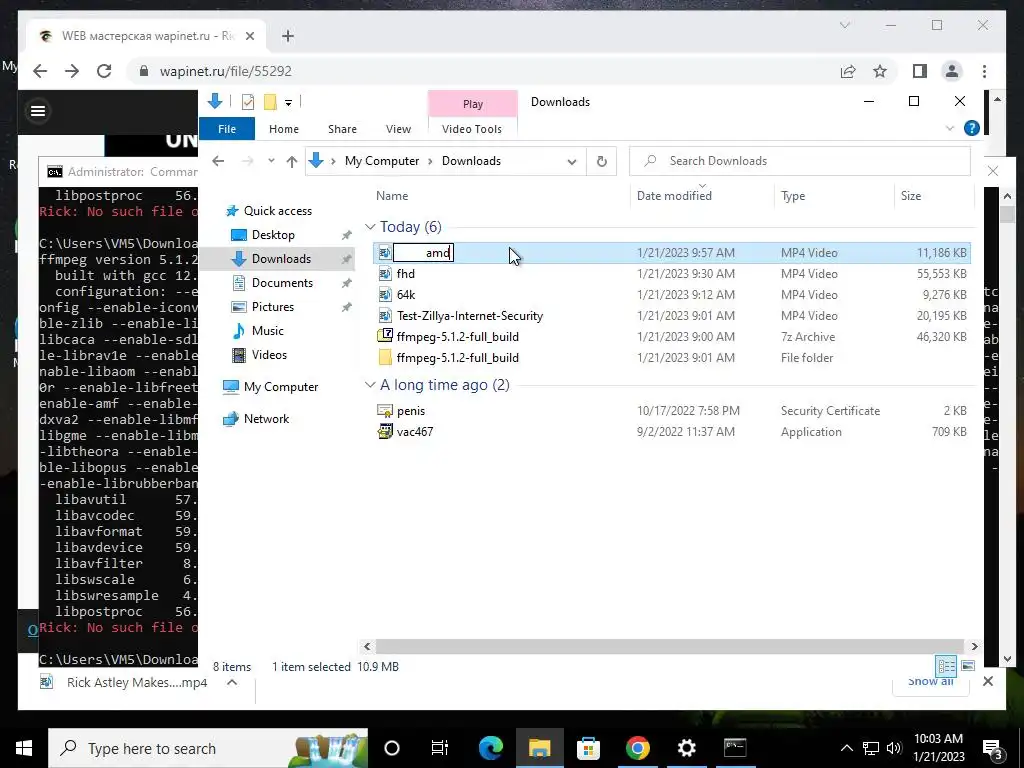1024x768 pixels.
Task: Sort by Type column header
Action: point(793,196)
